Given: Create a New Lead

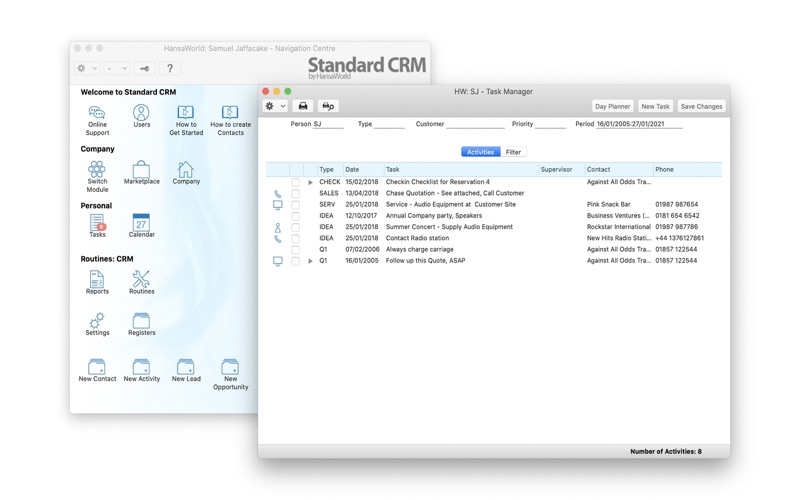Looking at the screenshot, I should [186, 370].
